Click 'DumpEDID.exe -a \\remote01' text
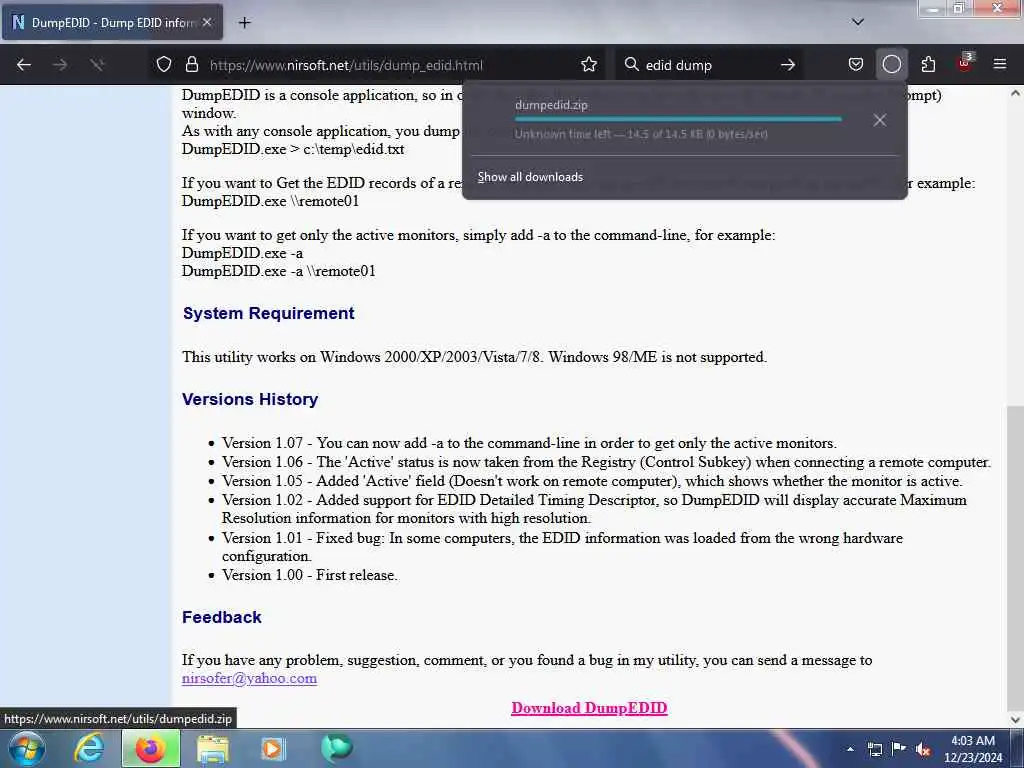The image size is (1024, 768). click(x=279, y=271)
